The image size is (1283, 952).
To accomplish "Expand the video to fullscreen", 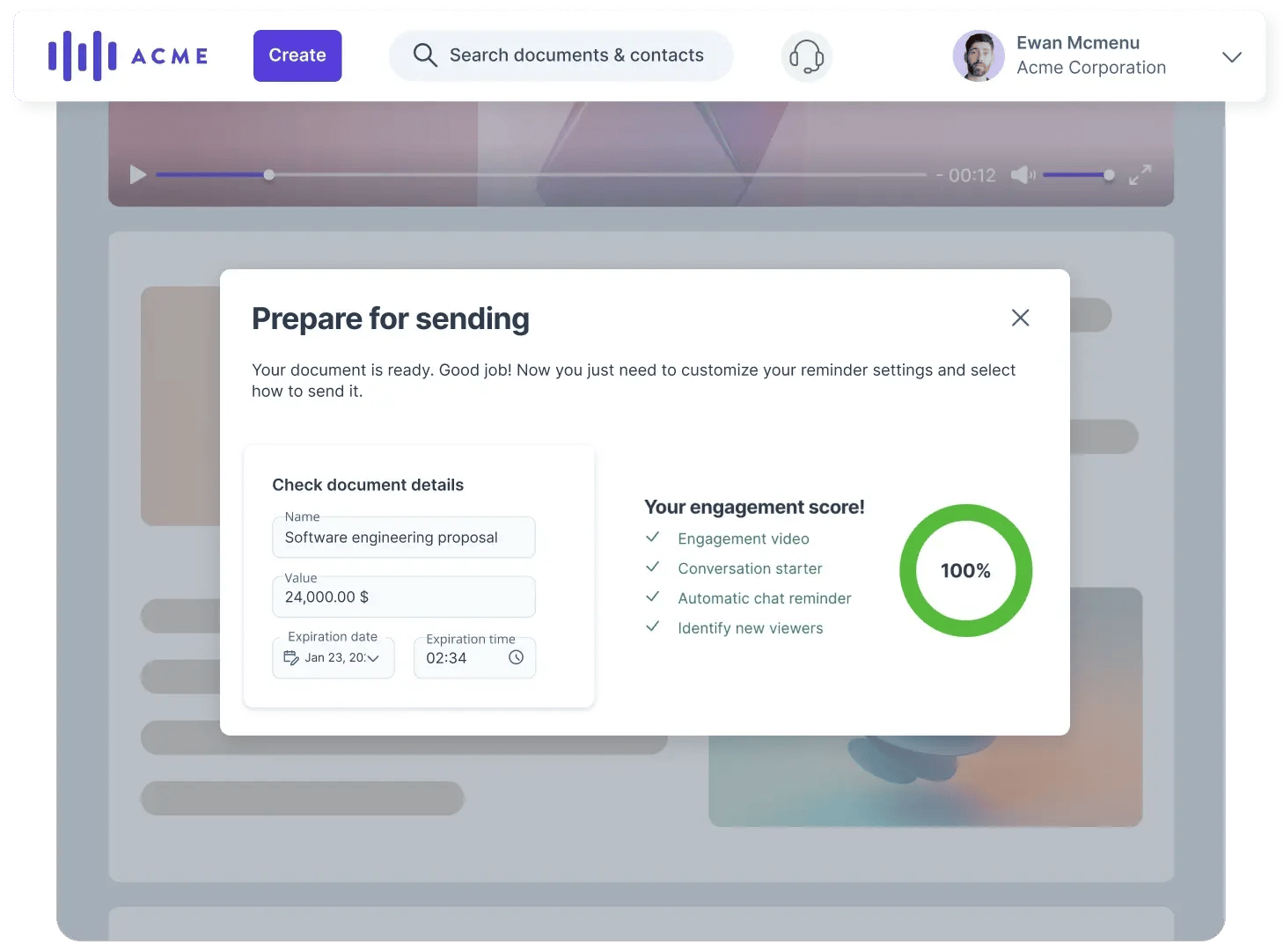I will (1140, 175).
